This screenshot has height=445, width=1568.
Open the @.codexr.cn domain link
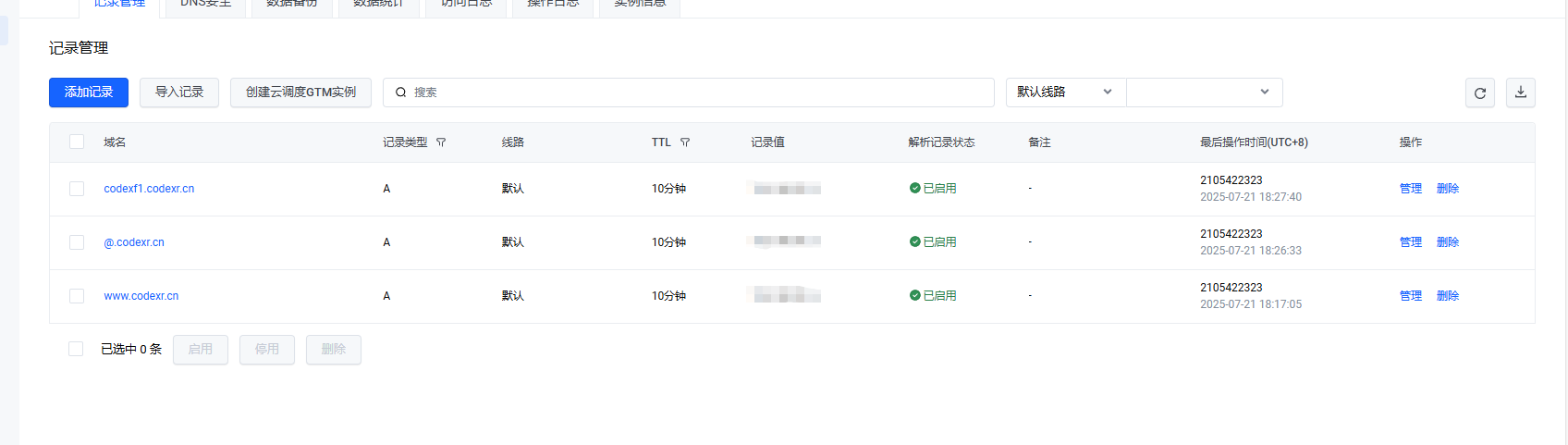tap(134, 242)
